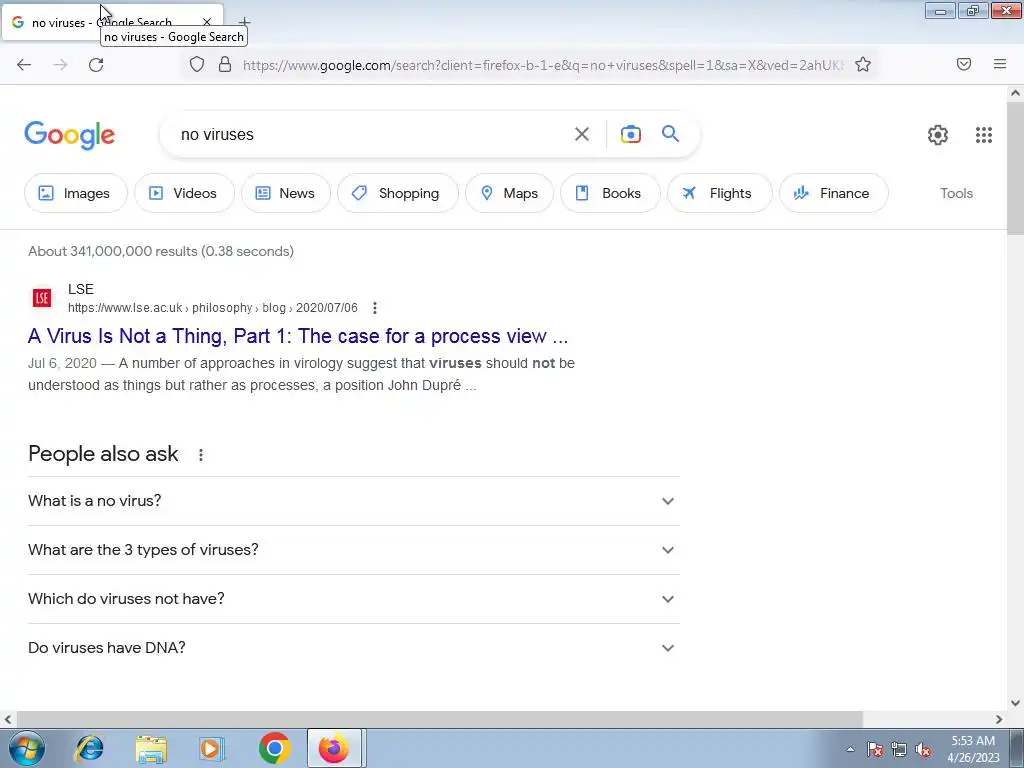Open the Google apps grid
Screen dimensions: 1024x768
pyautogui.click(x=984, y=135)
